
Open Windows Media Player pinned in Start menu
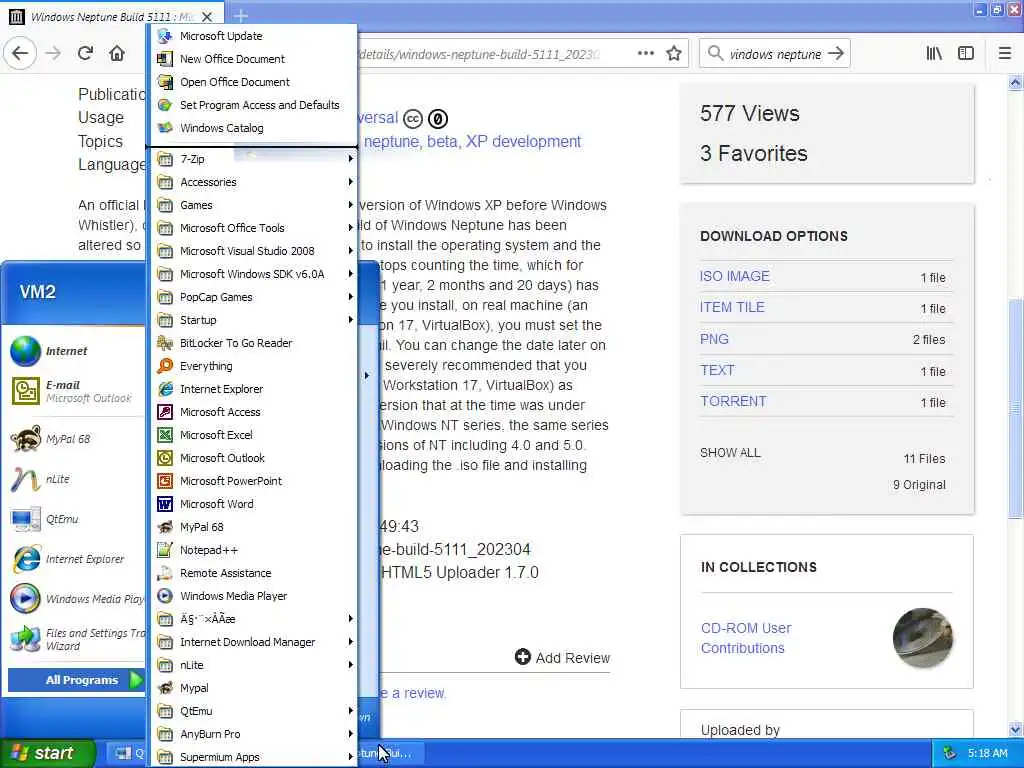point(76,599)
